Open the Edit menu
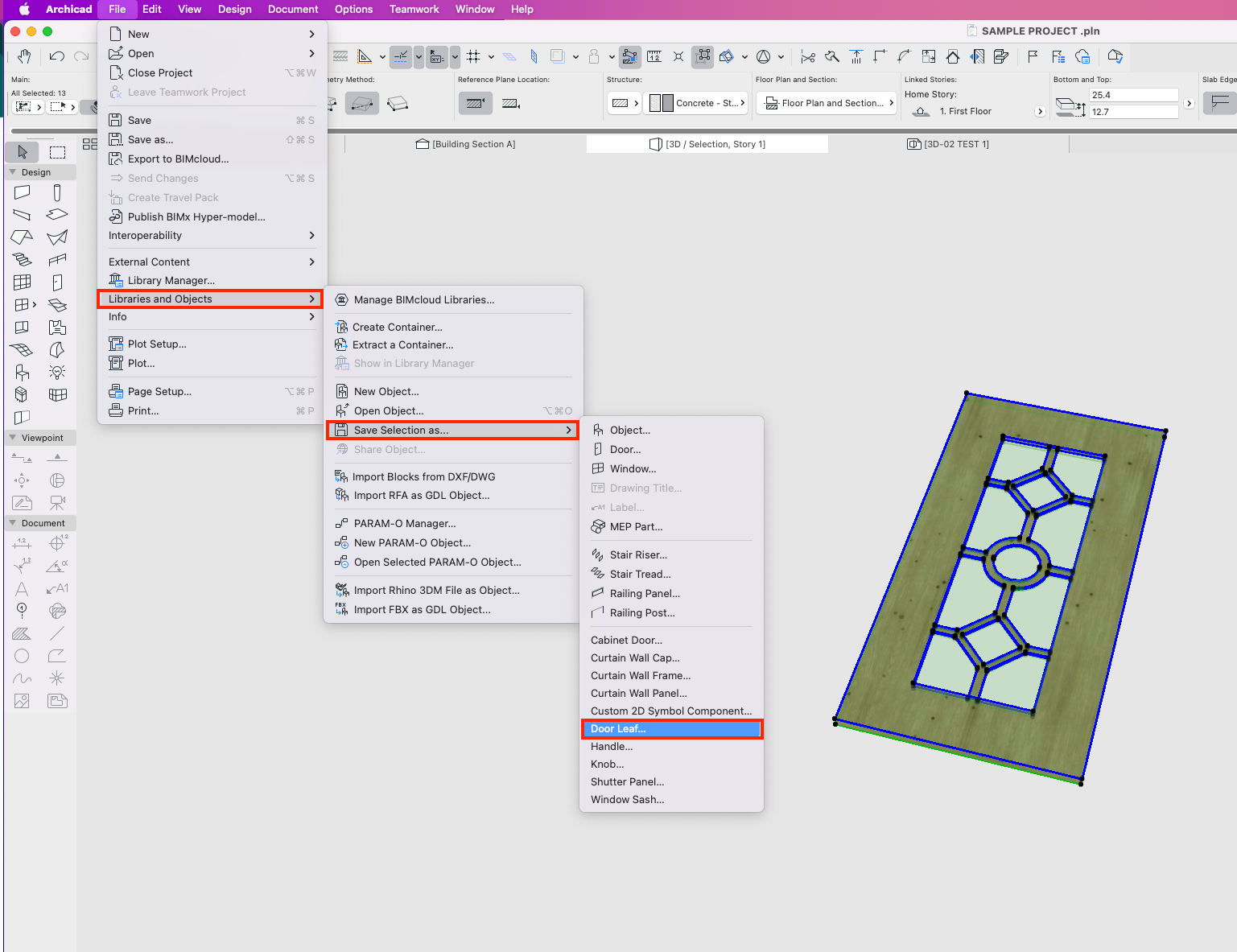The height and width of the screenshot is (952, 1237). point(152,9)
